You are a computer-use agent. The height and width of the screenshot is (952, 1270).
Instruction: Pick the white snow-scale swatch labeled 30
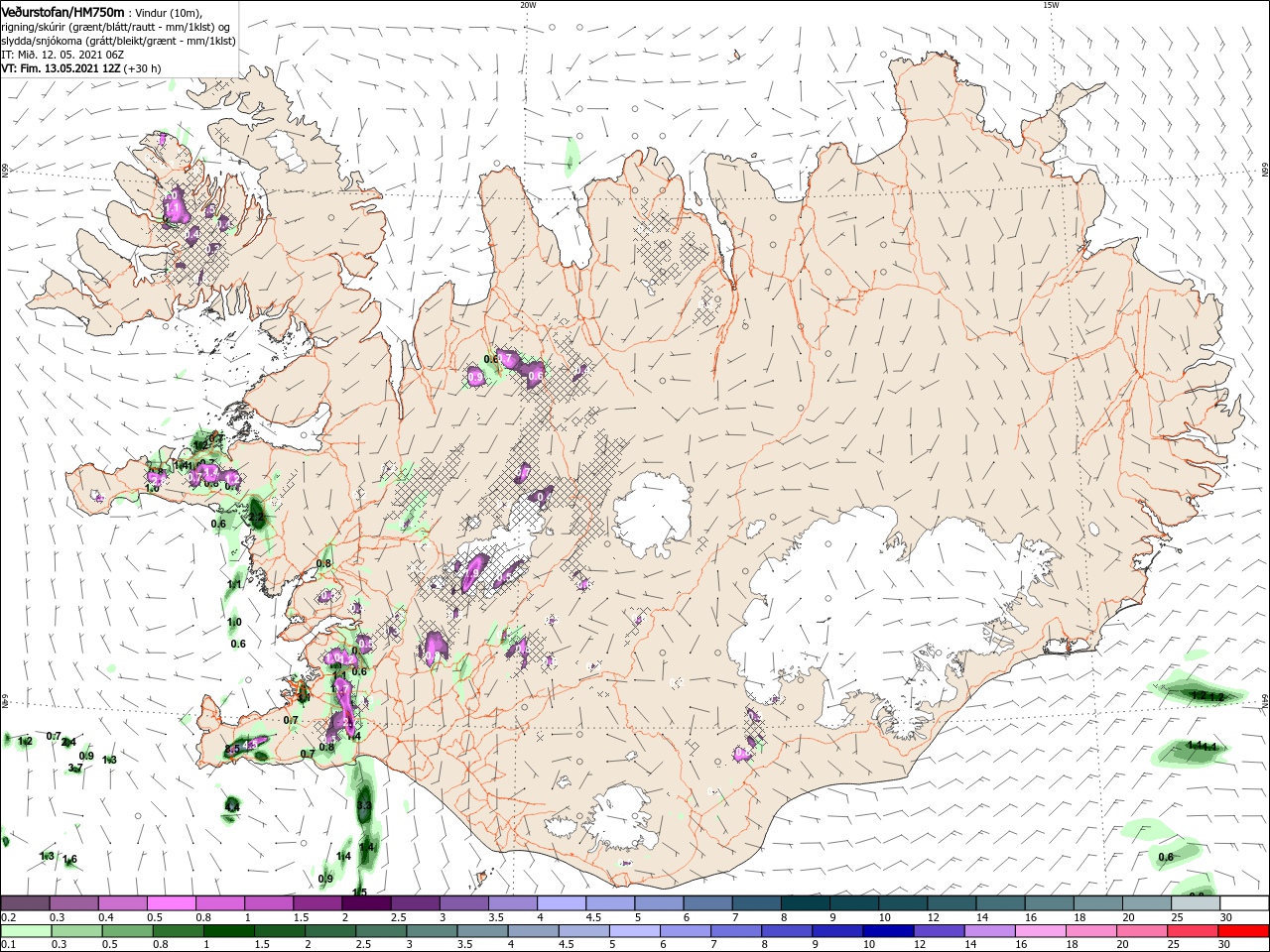point(1244,902)
